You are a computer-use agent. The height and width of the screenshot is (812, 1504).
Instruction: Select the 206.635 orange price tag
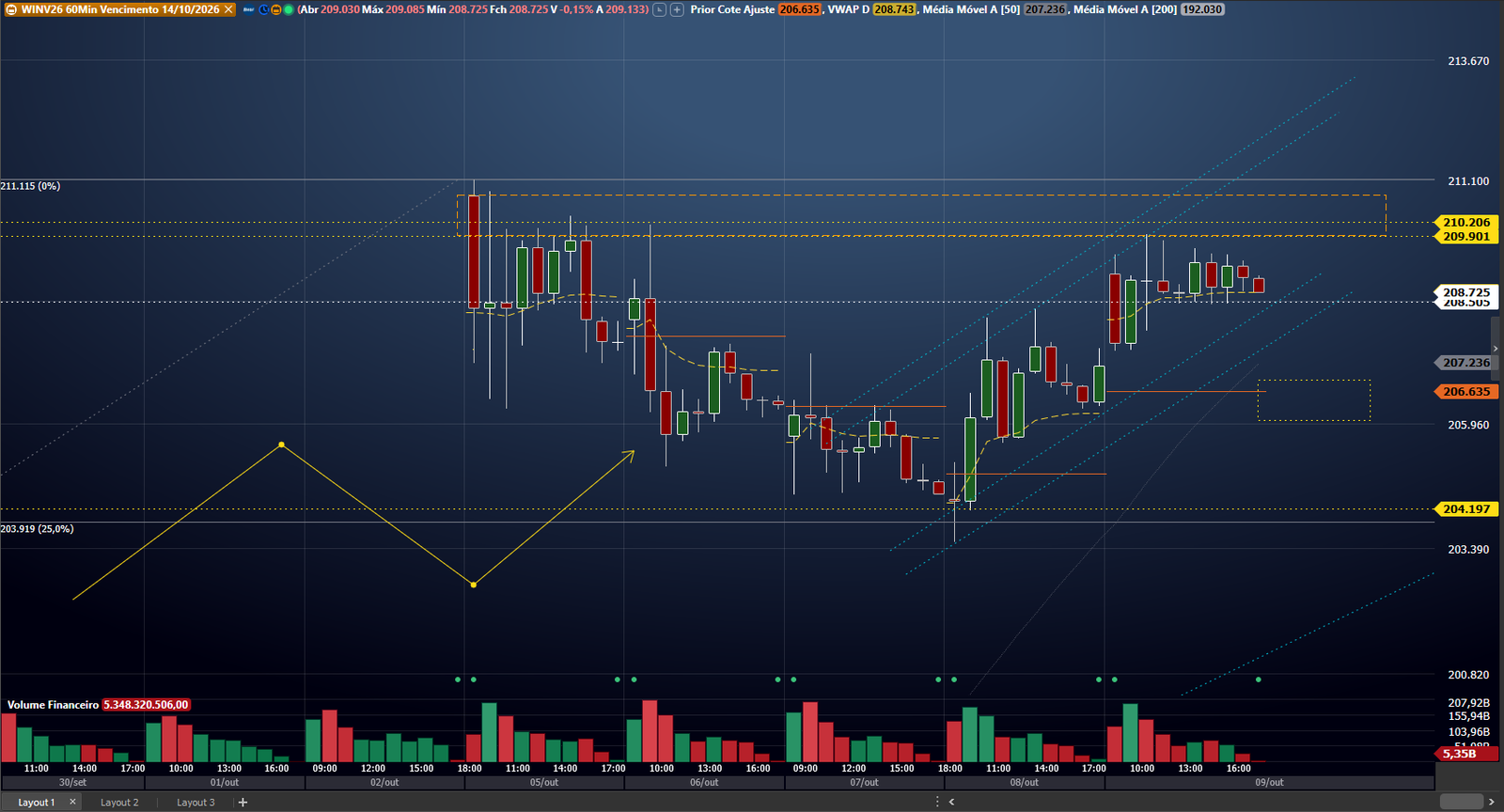[1466, 391]
